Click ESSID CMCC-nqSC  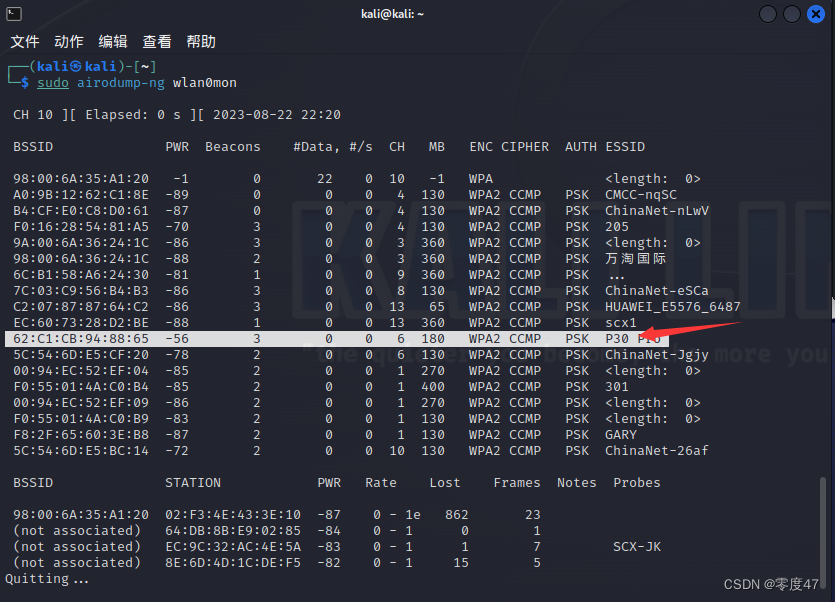click(x=641, y=194)
